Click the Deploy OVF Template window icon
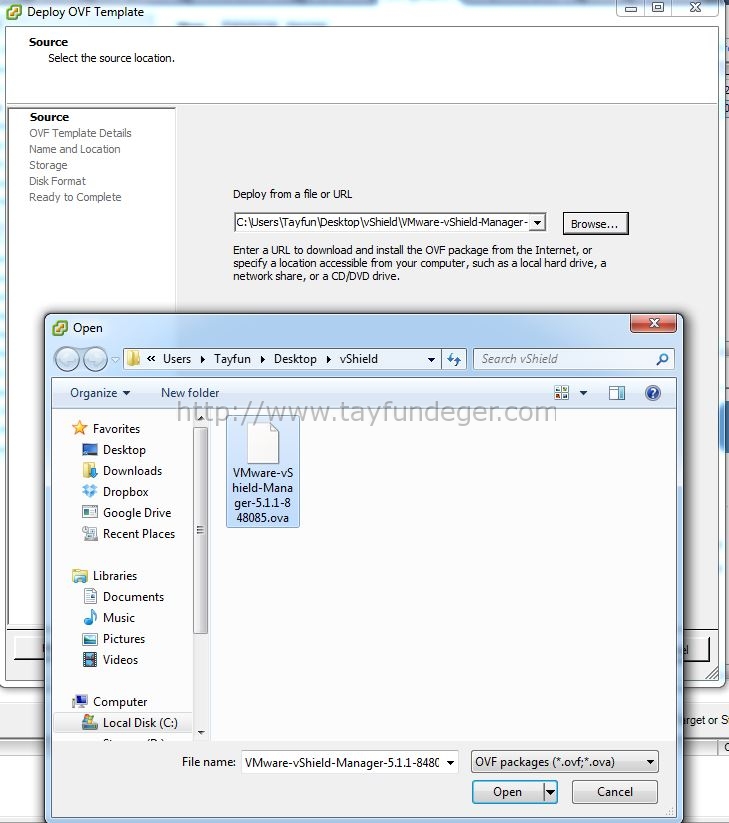Viewport: 729px width, 823px height. 14,12
